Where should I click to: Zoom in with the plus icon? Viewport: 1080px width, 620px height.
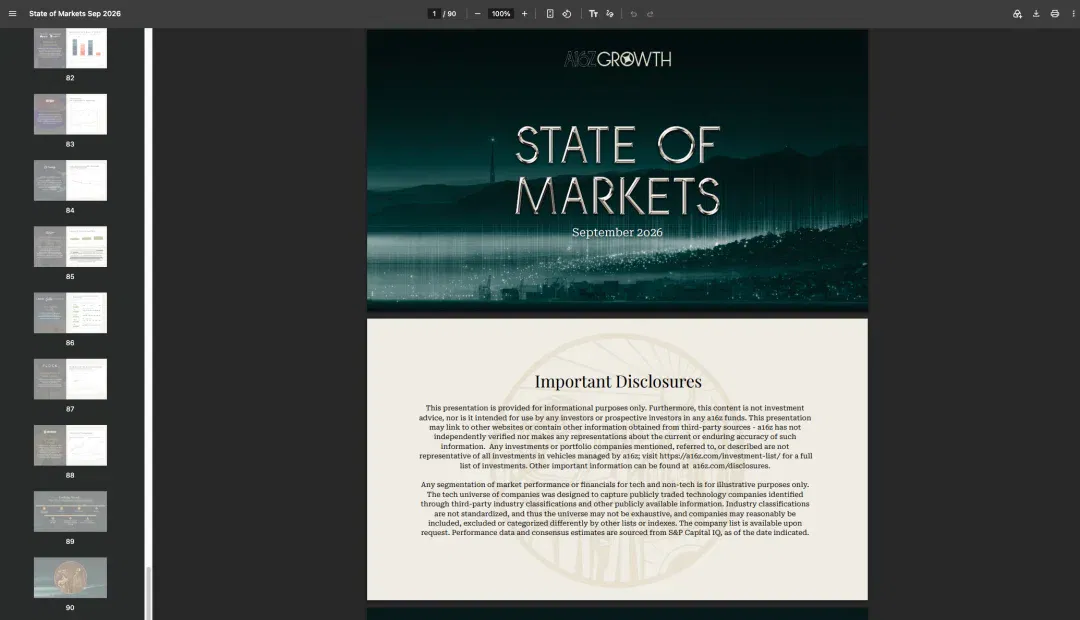click(524, 14)
